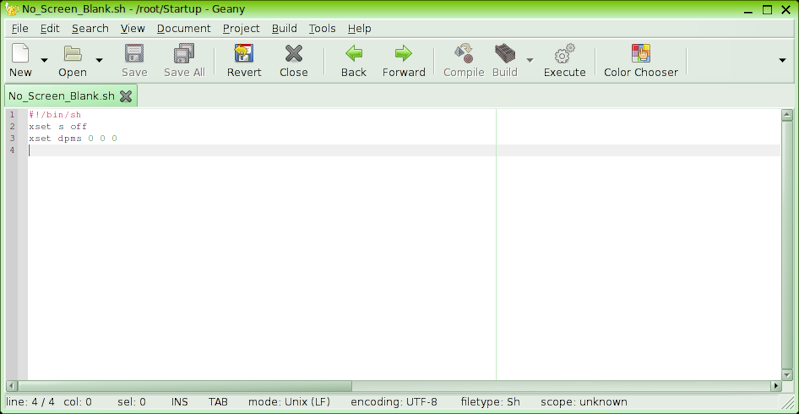799x414 pixels.
Task: Click the Compile toolbar icon
Action: click(x=464, y=53)
